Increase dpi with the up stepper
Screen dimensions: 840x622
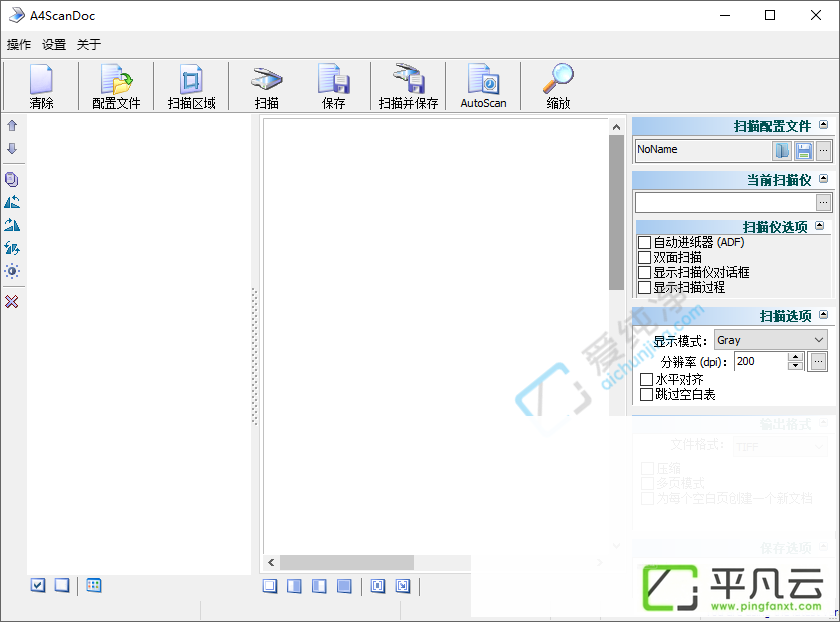pyautogui.click(x=796, y=357)
